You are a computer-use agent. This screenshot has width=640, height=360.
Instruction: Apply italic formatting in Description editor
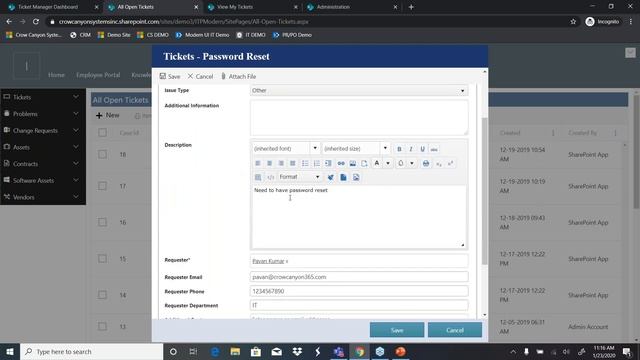click(x=411, y=149)
